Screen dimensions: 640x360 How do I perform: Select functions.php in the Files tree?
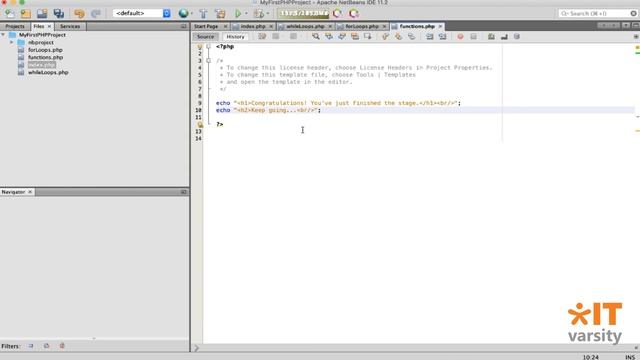tap(45, 57)
